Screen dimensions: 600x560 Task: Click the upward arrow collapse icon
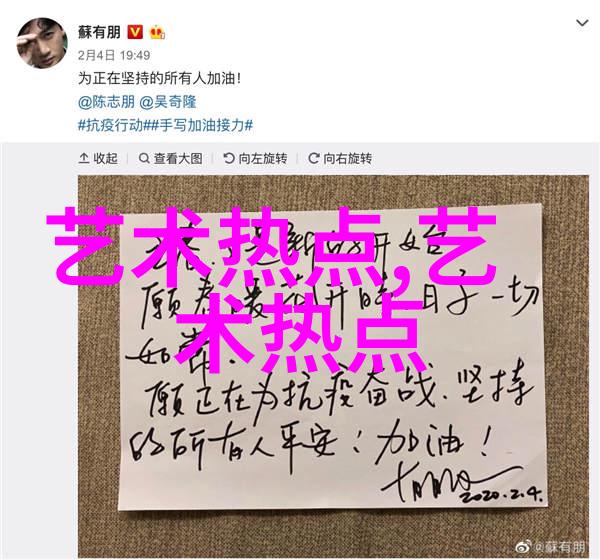click(84, 158)
